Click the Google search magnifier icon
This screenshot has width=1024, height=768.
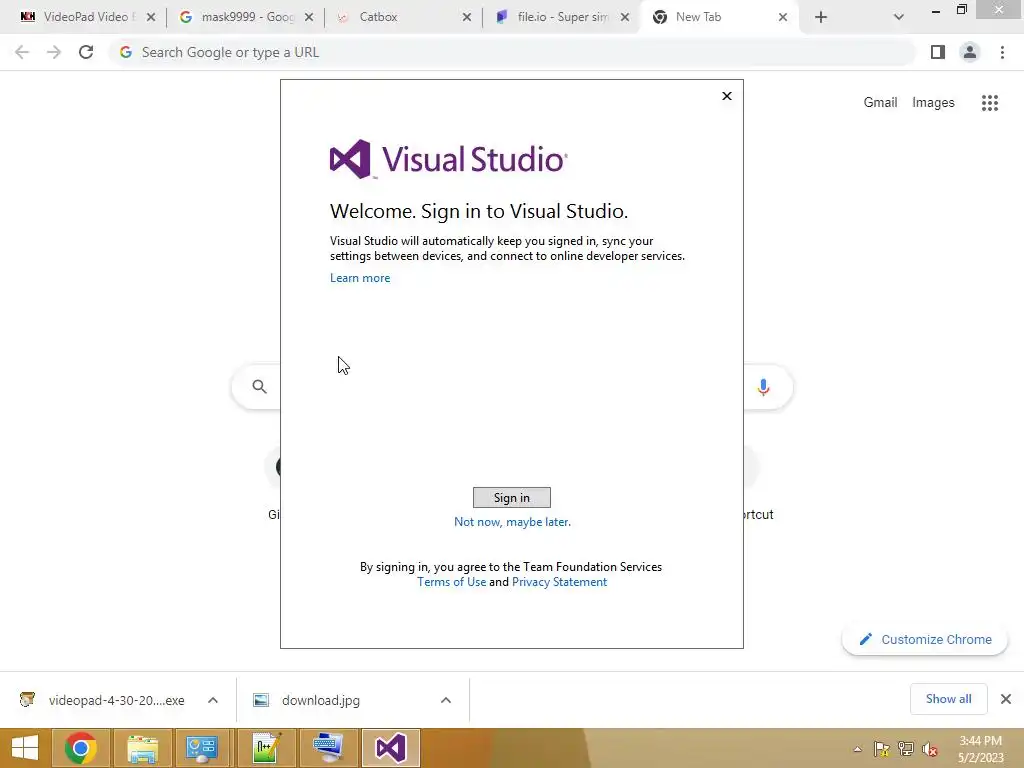(x=259, y=387)
